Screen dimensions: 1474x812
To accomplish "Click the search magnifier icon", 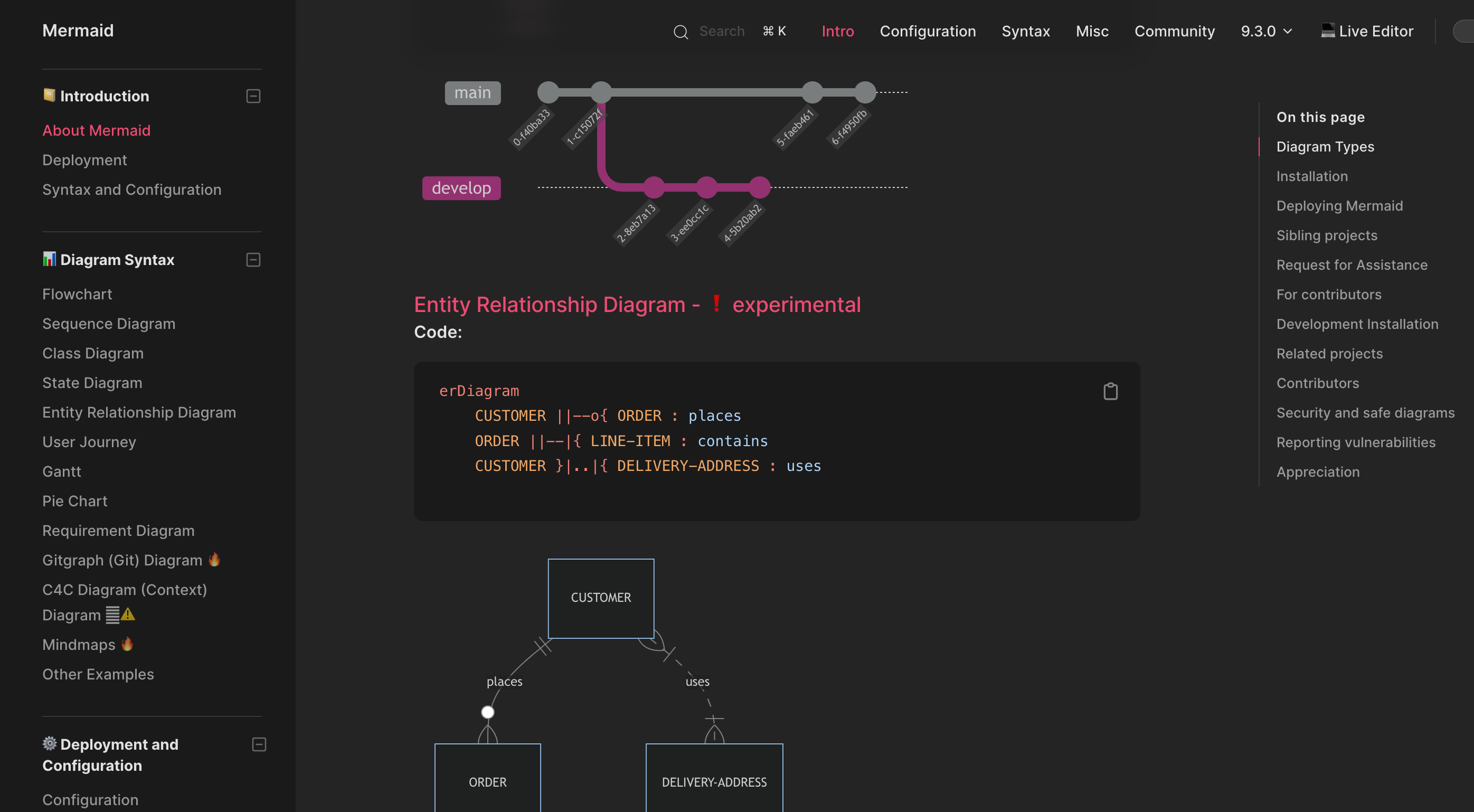I will 681,32.
